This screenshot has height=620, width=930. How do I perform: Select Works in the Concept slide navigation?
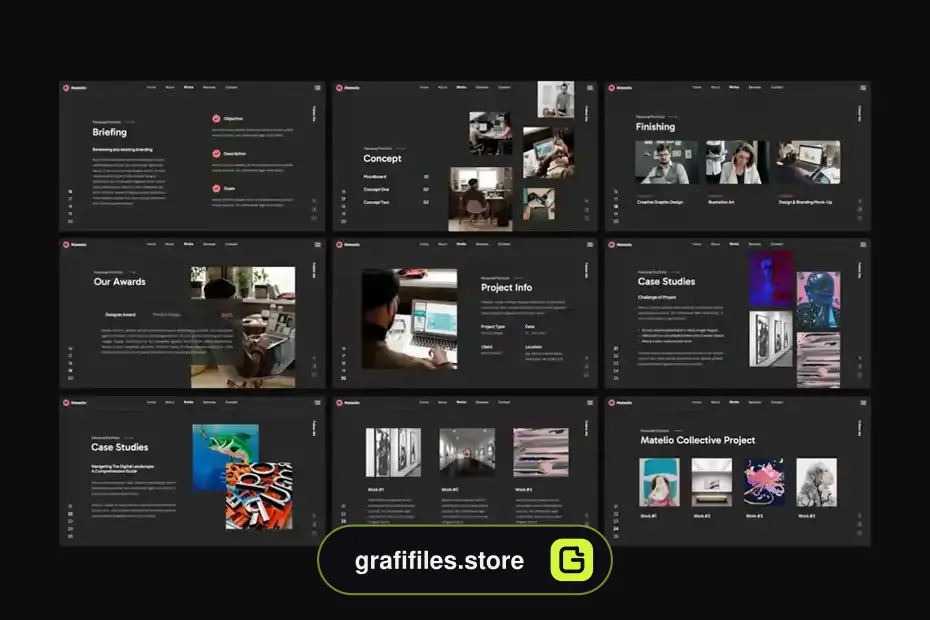pyautogui.click(x=461, y=87)
